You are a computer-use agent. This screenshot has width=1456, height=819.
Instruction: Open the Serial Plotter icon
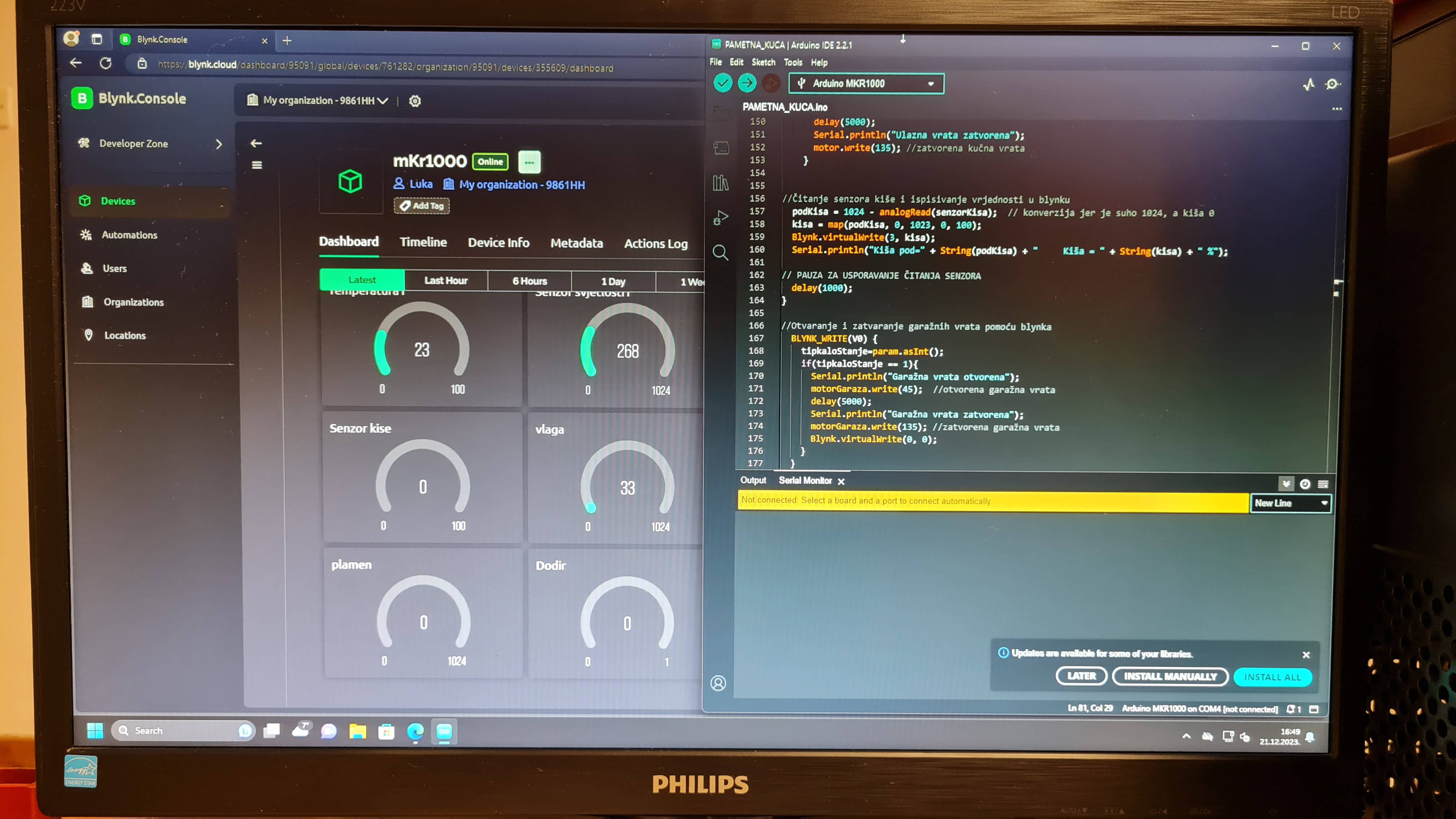(x=1308, y=85)
